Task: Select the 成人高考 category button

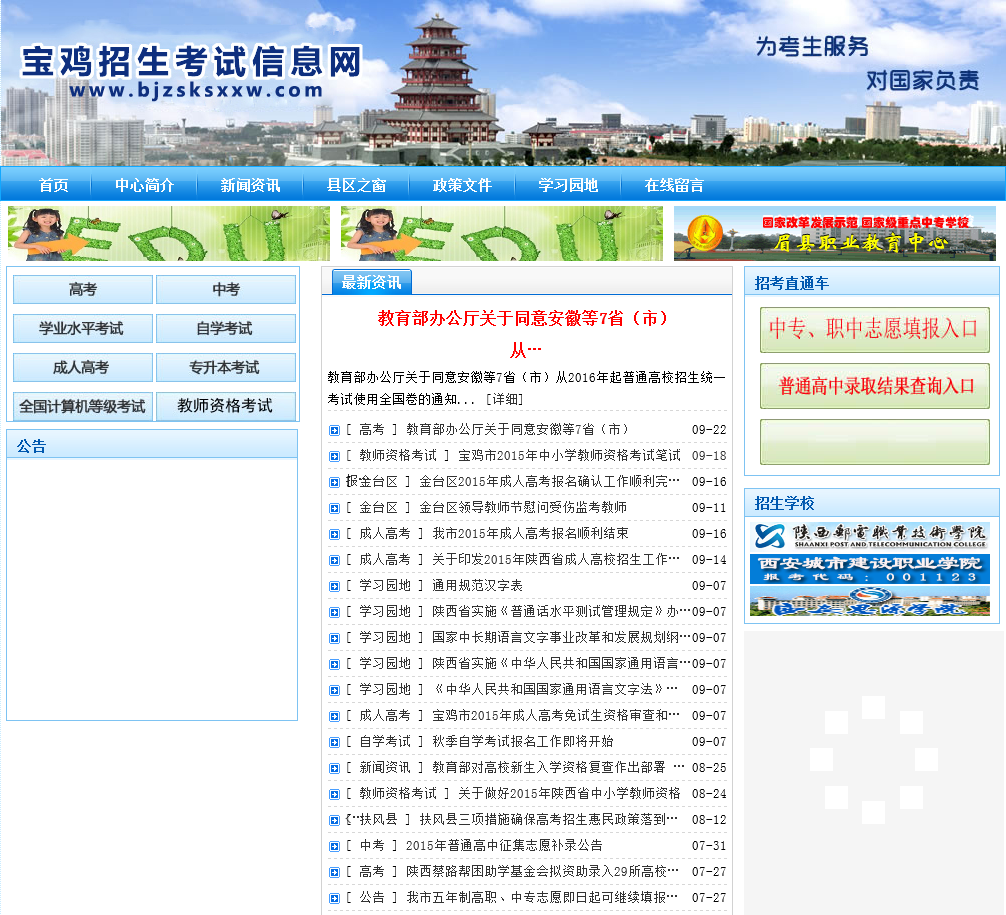Action: click(x=83, y=368)
